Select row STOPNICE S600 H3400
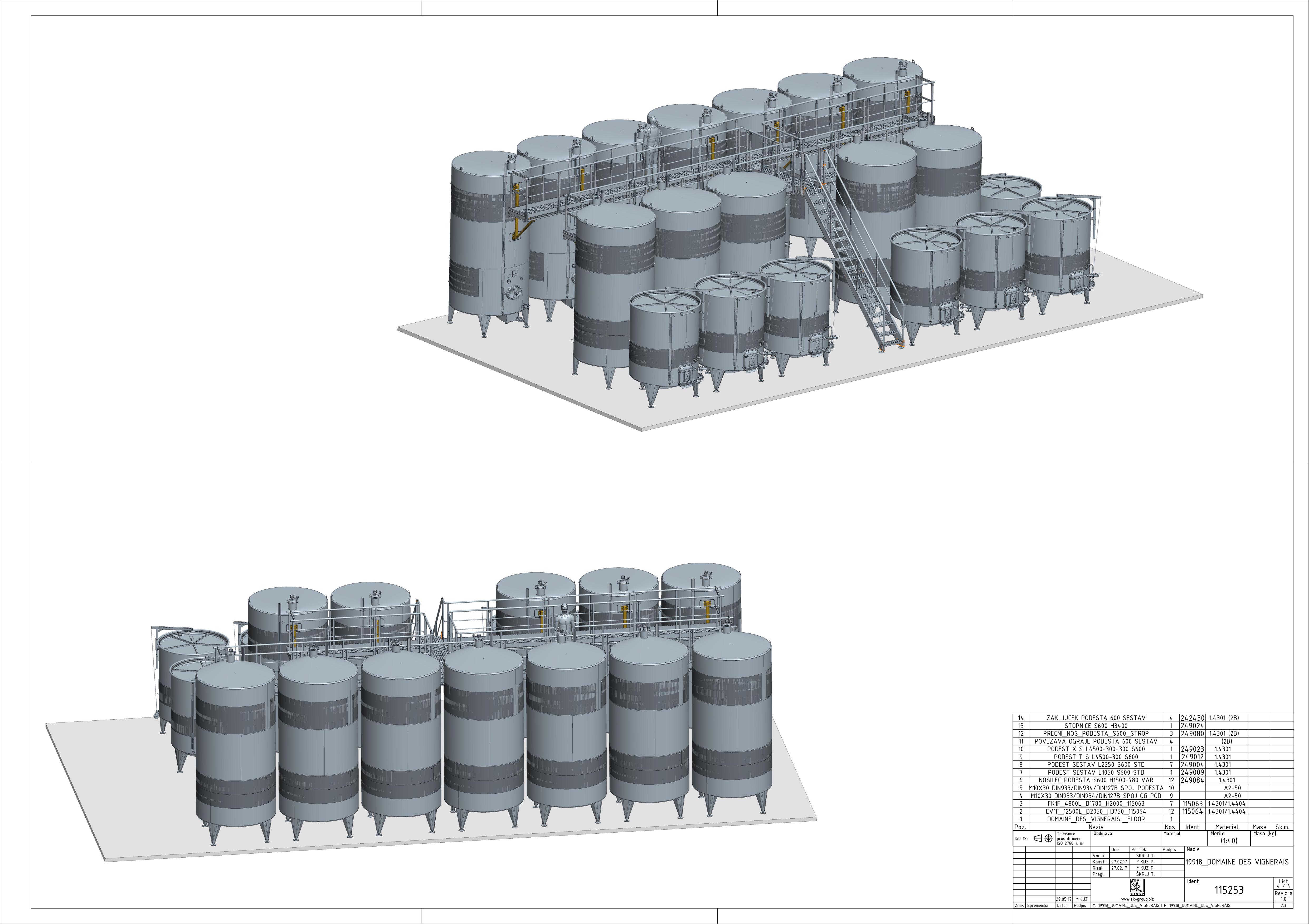Viewport: 1309px width, 924px height. (x=1153, y=726)
